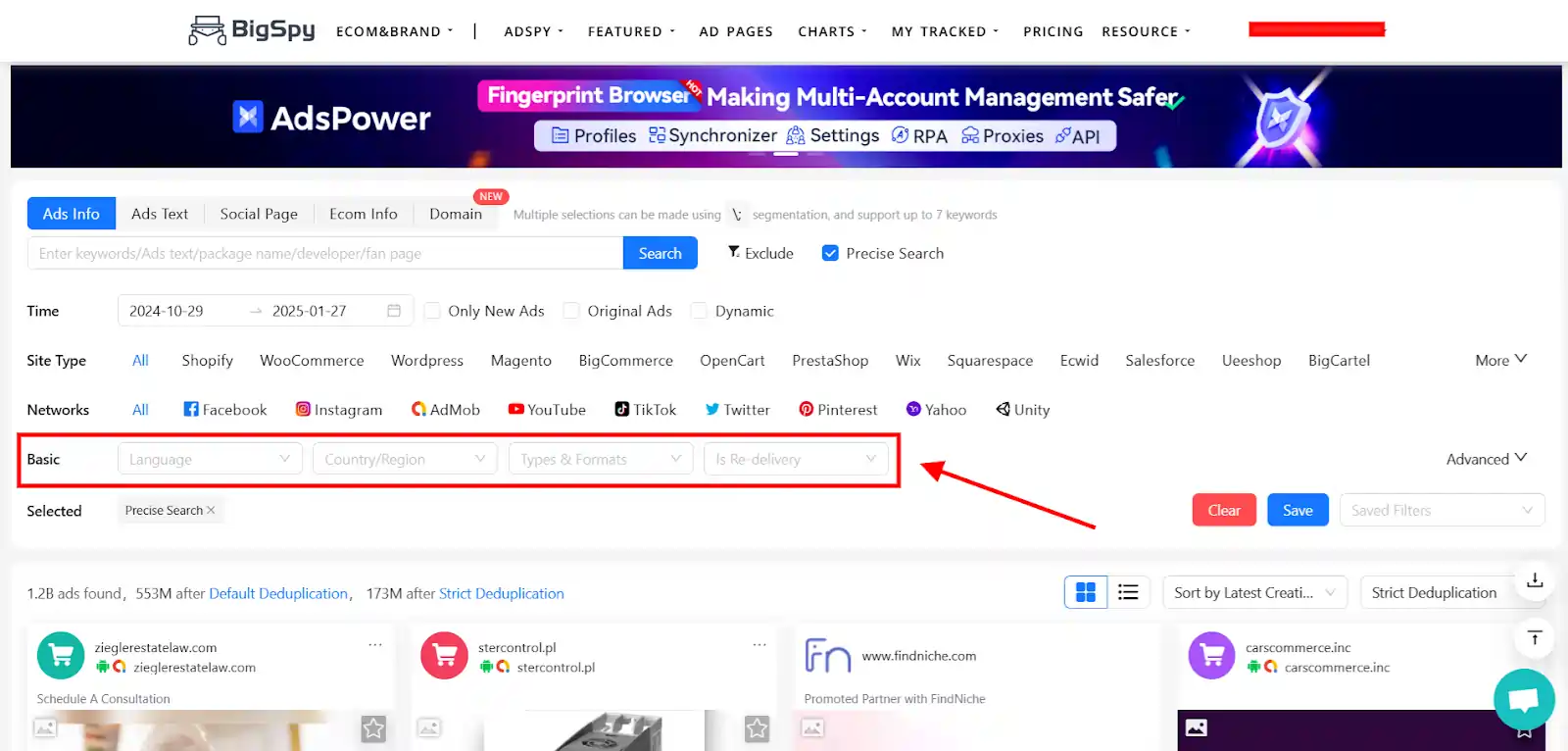Click the carscommerce.inc cart avatar
The height and width of the screenshot is (751, 1568).
coord(1212,656)
